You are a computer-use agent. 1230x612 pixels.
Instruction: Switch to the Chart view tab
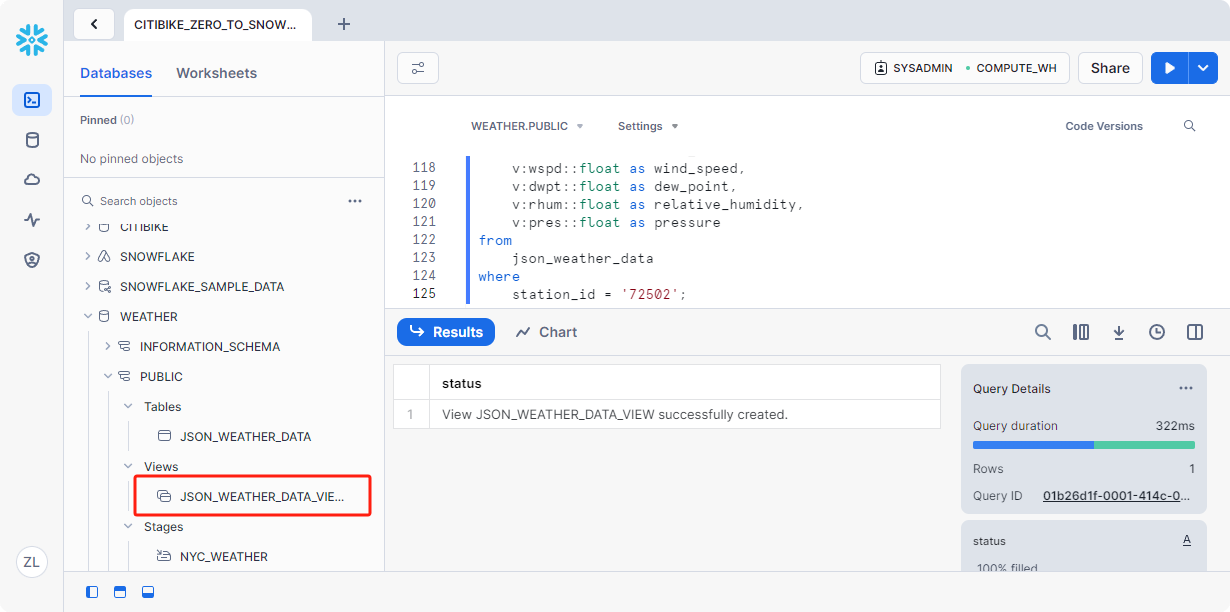[547, 332]
